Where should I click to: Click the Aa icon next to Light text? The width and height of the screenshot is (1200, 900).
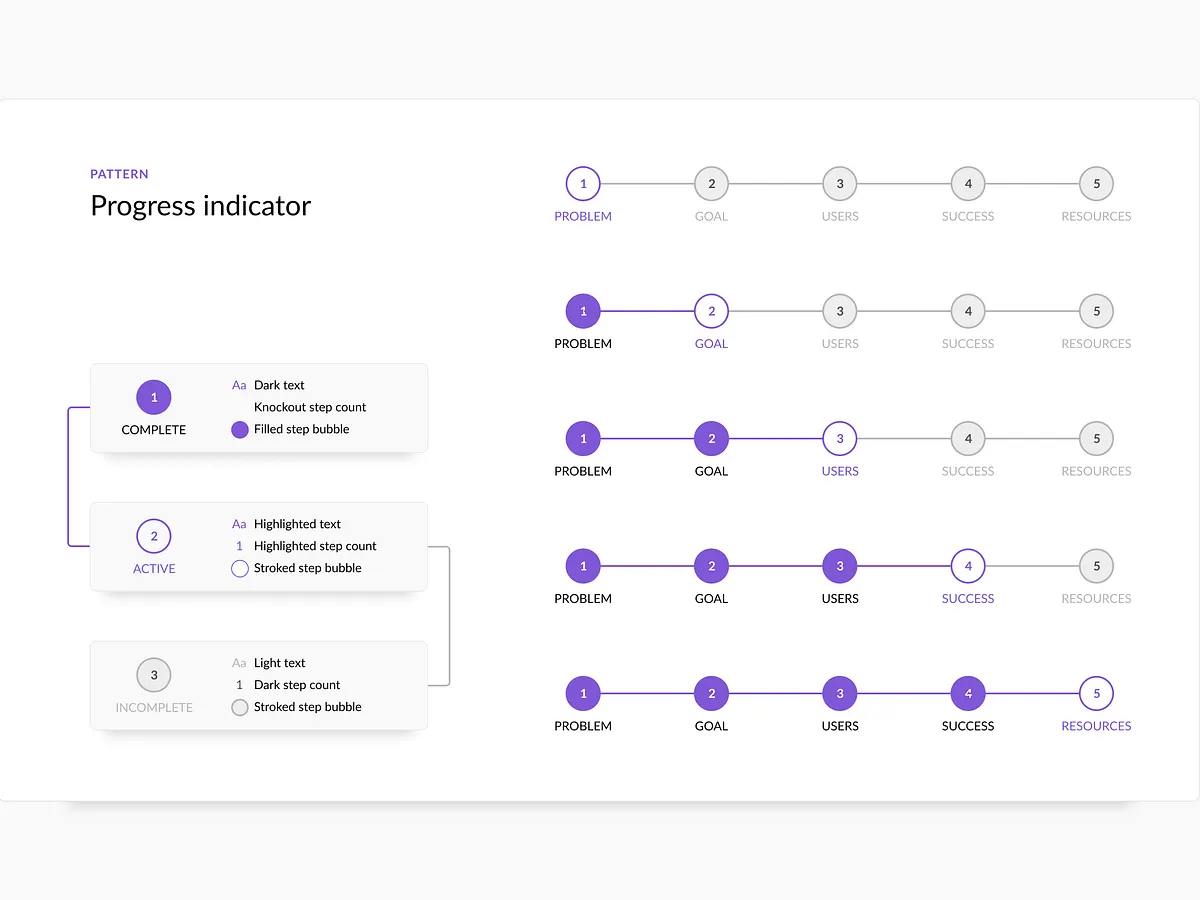(x=239, y=662)
